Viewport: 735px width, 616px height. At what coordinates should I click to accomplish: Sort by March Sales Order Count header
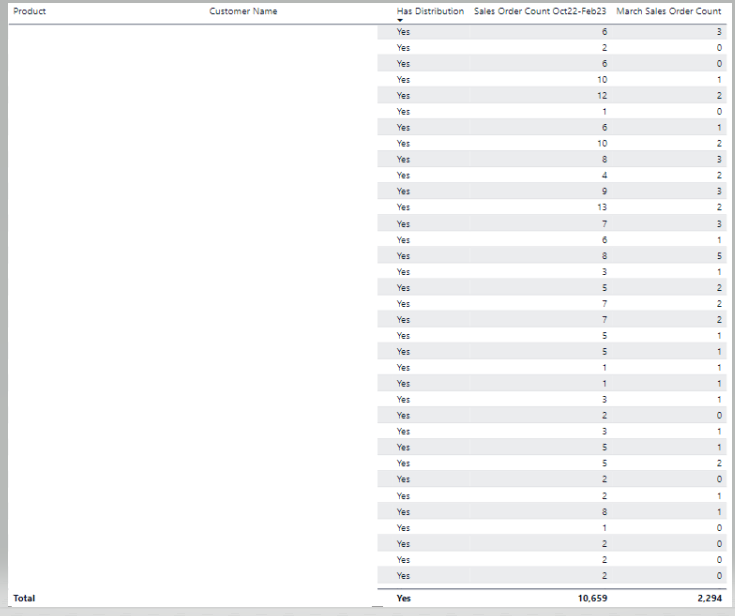[668, 11]
